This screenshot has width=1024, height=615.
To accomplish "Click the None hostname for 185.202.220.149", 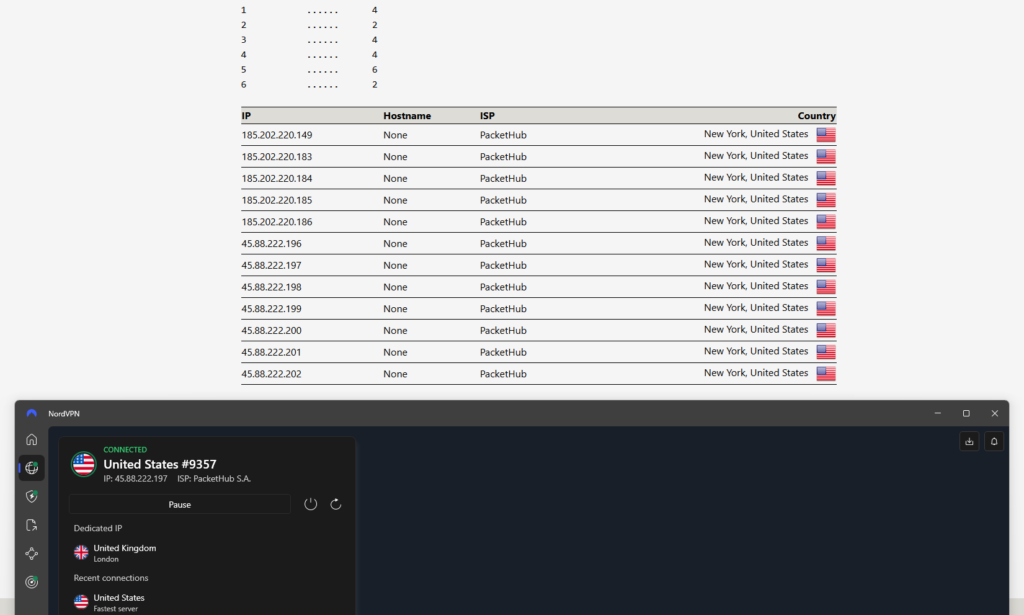I will (395, 135).
